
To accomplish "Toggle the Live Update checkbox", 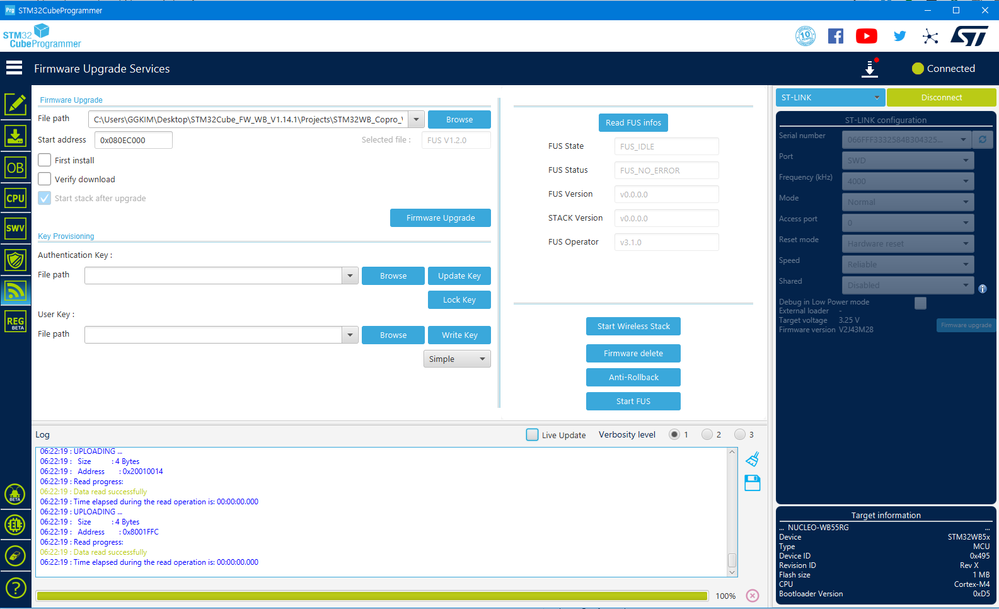I will tap(532, 434).
